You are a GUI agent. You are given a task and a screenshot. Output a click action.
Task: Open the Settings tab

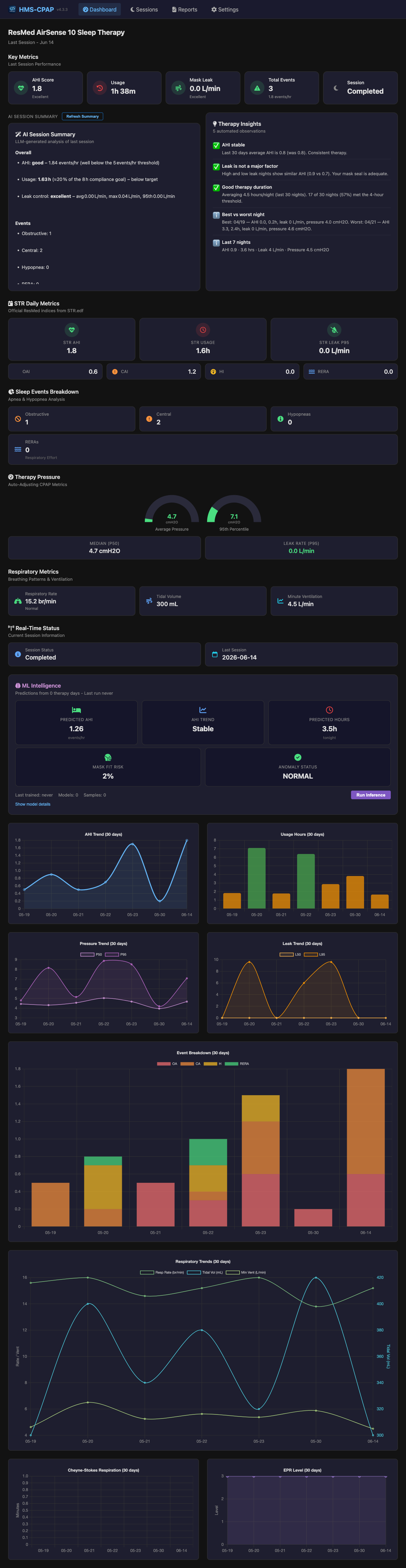(225, 9)
